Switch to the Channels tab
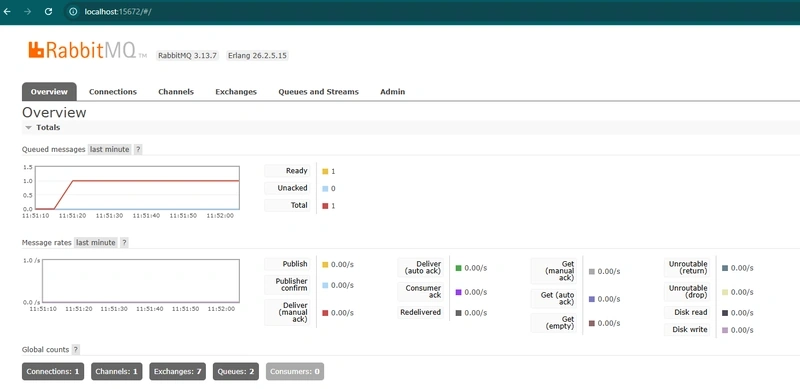Image resolution: width=800 pixels, height=389 pixels. [176, 92]
